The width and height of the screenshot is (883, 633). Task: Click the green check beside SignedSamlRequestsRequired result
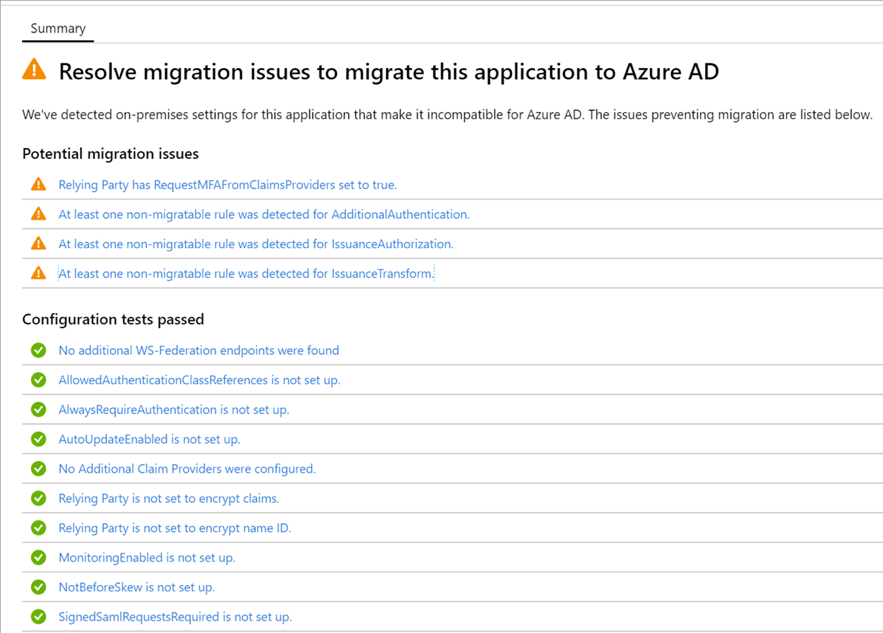coord(38,617)
